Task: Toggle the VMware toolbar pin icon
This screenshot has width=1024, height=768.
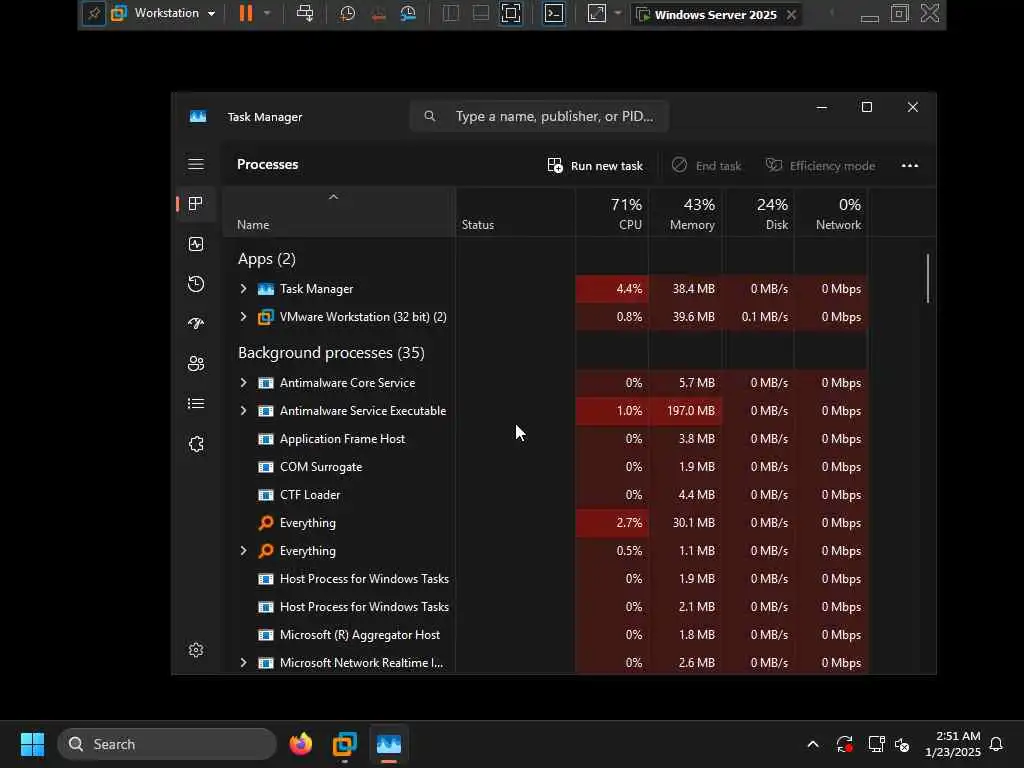Action: pos(93,14)
